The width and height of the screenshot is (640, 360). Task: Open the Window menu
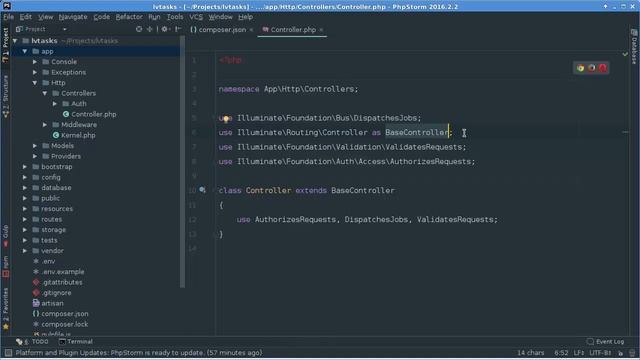(220, 17)
